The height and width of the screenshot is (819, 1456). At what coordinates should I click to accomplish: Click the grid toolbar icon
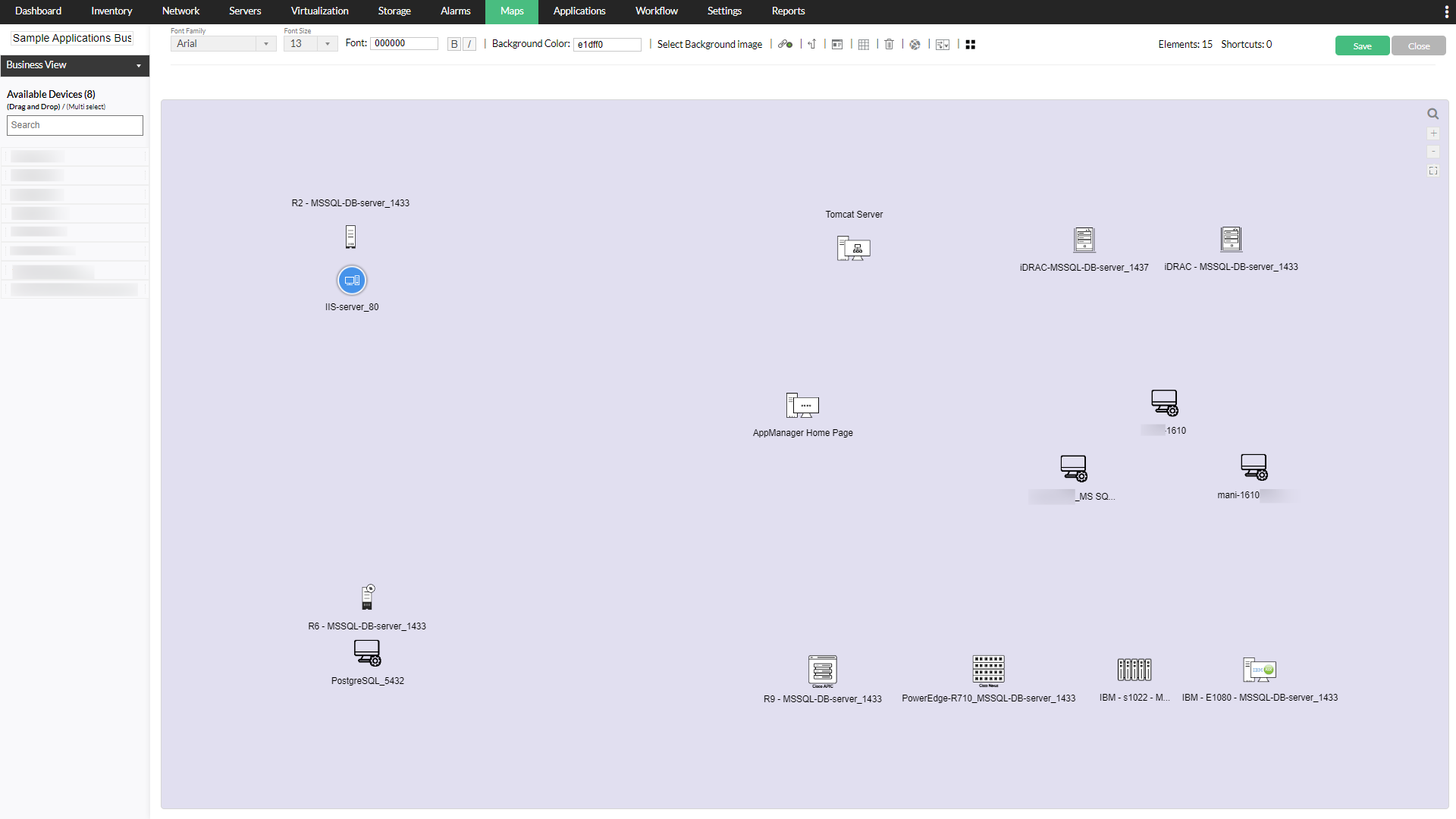[864, 45]
